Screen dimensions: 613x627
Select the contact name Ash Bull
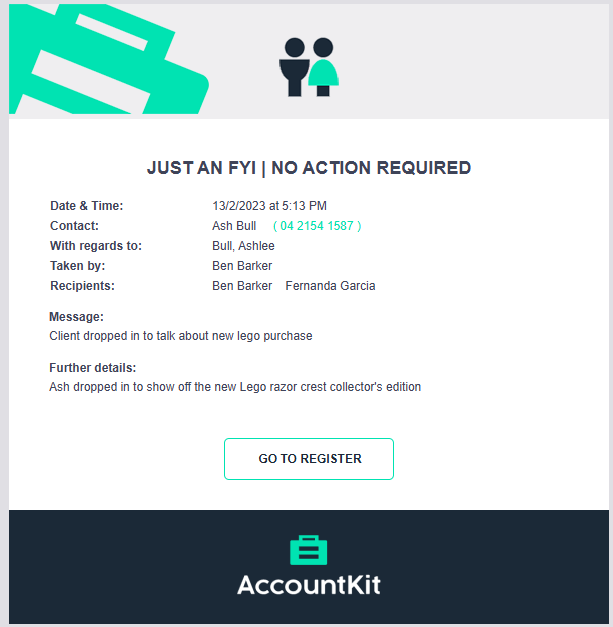click(x=234, y=226)
